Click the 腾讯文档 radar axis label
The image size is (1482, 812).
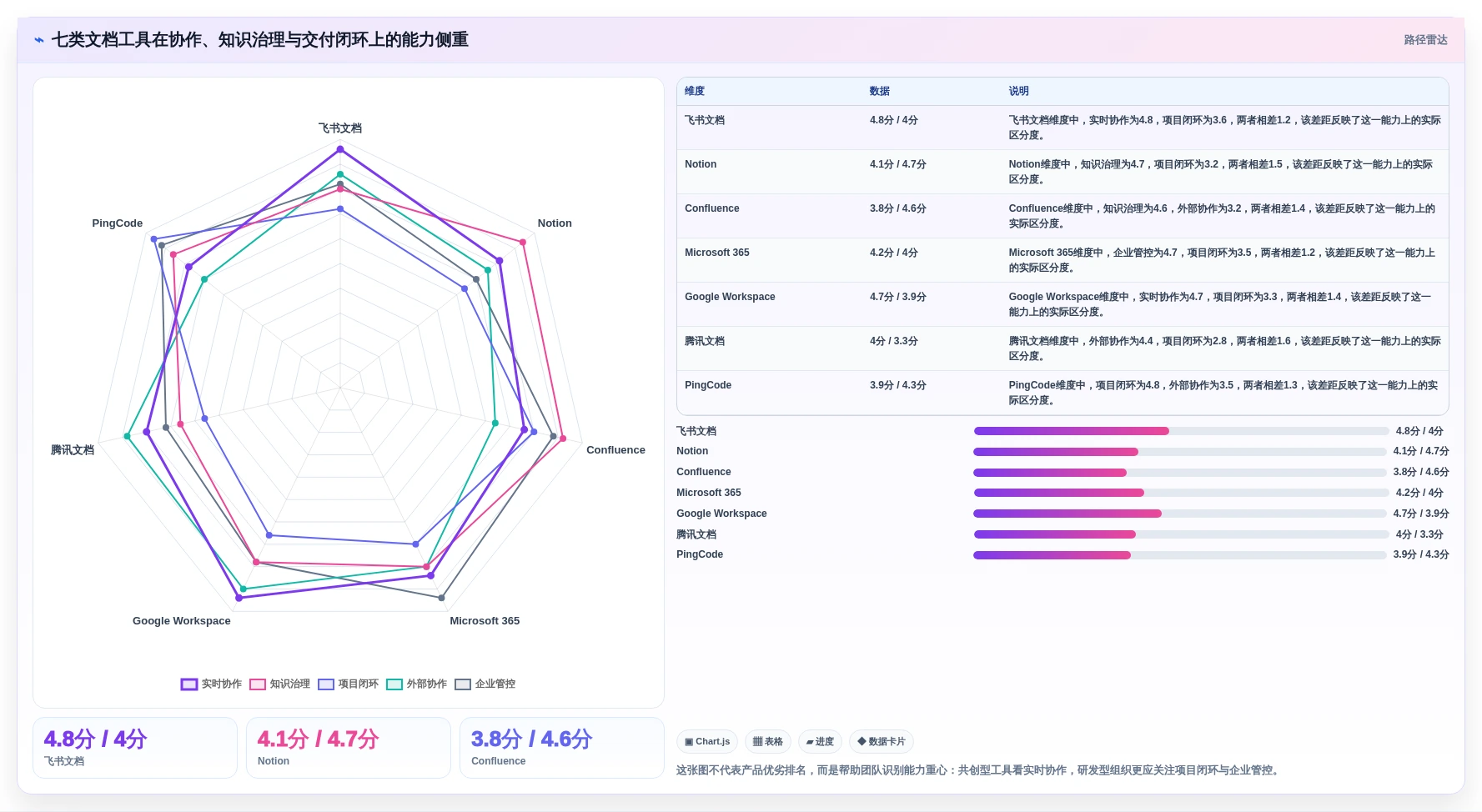coord(73,450)
